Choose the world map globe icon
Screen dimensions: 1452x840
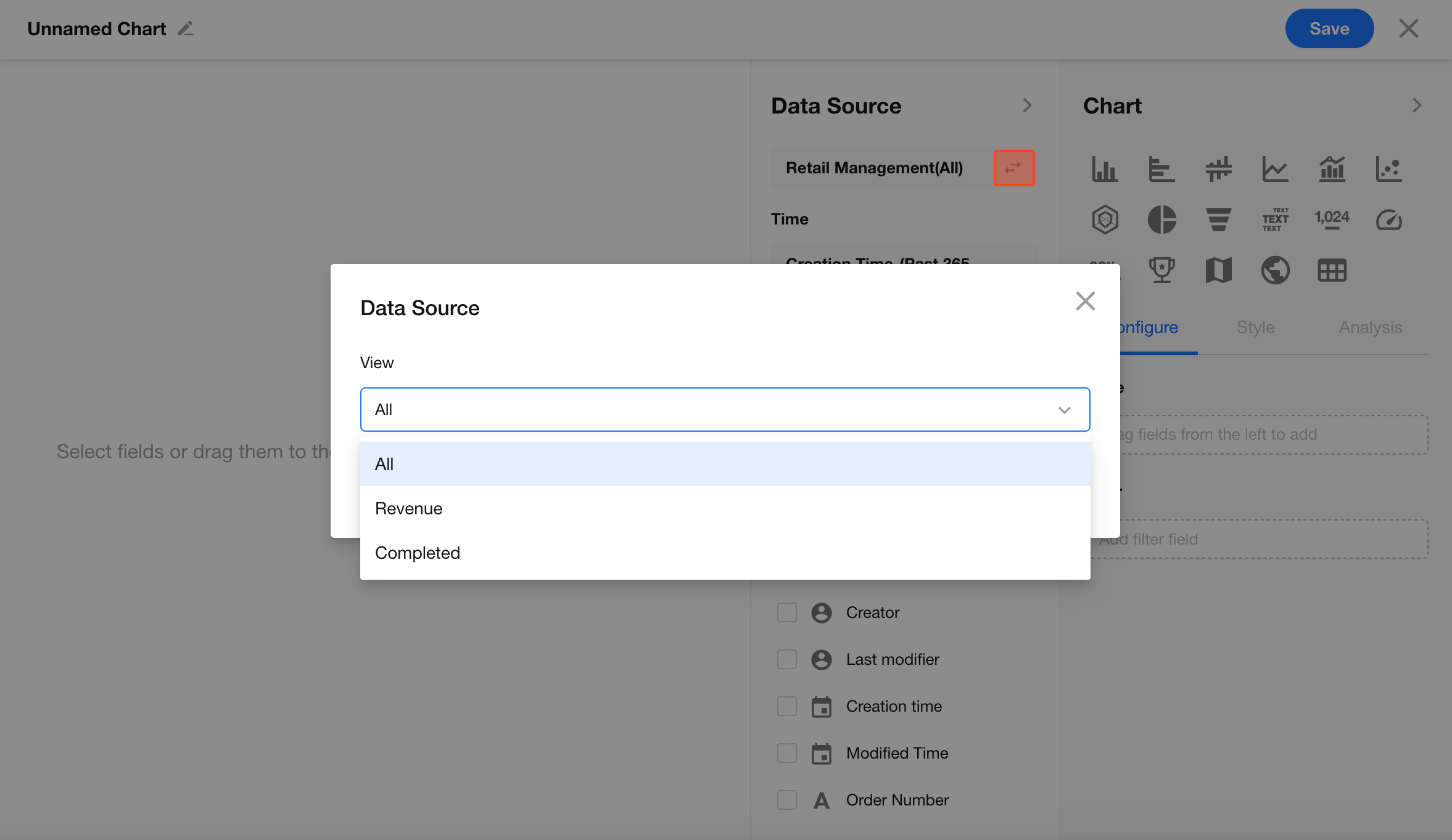(1275, 270)
